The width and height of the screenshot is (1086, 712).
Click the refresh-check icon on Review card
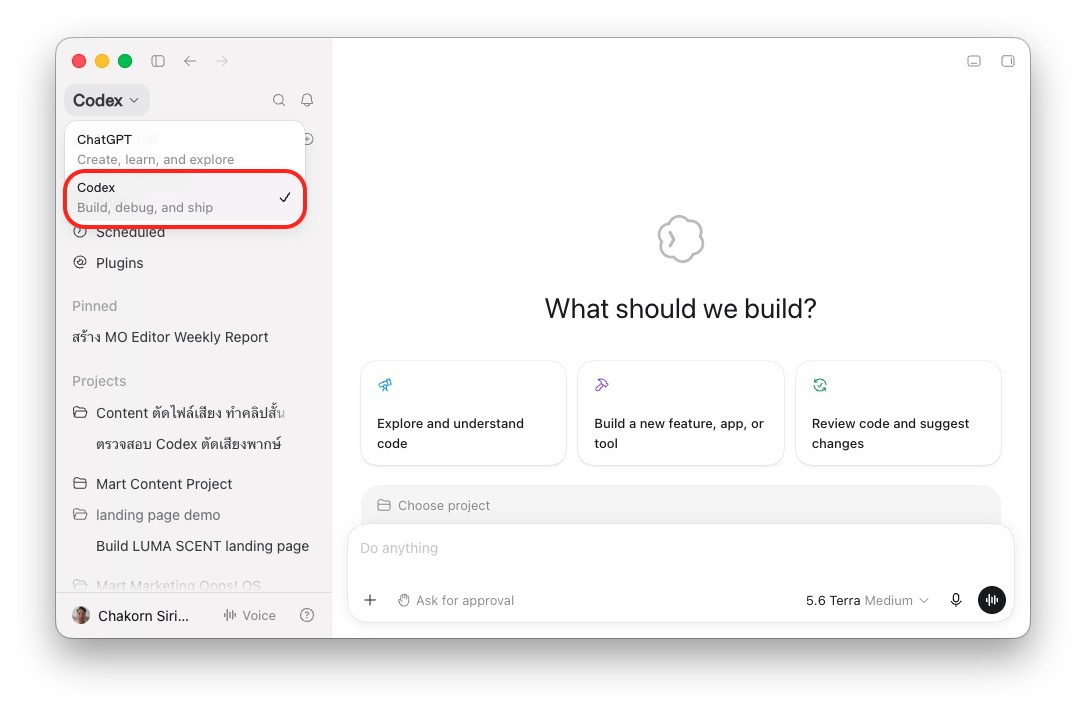click(820, 385)
